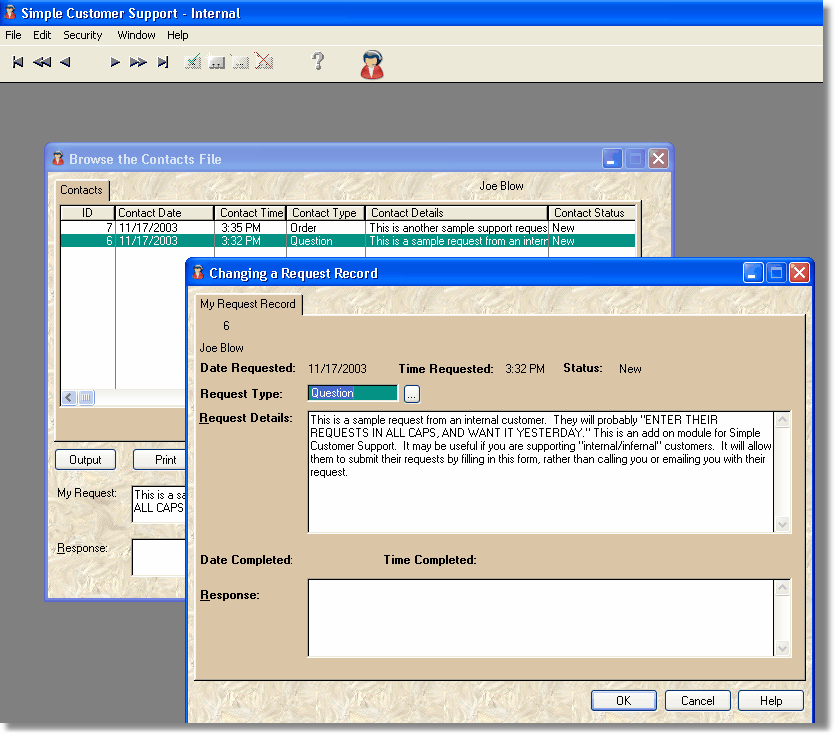Click the green checkmark select record icon

(193, 61)
